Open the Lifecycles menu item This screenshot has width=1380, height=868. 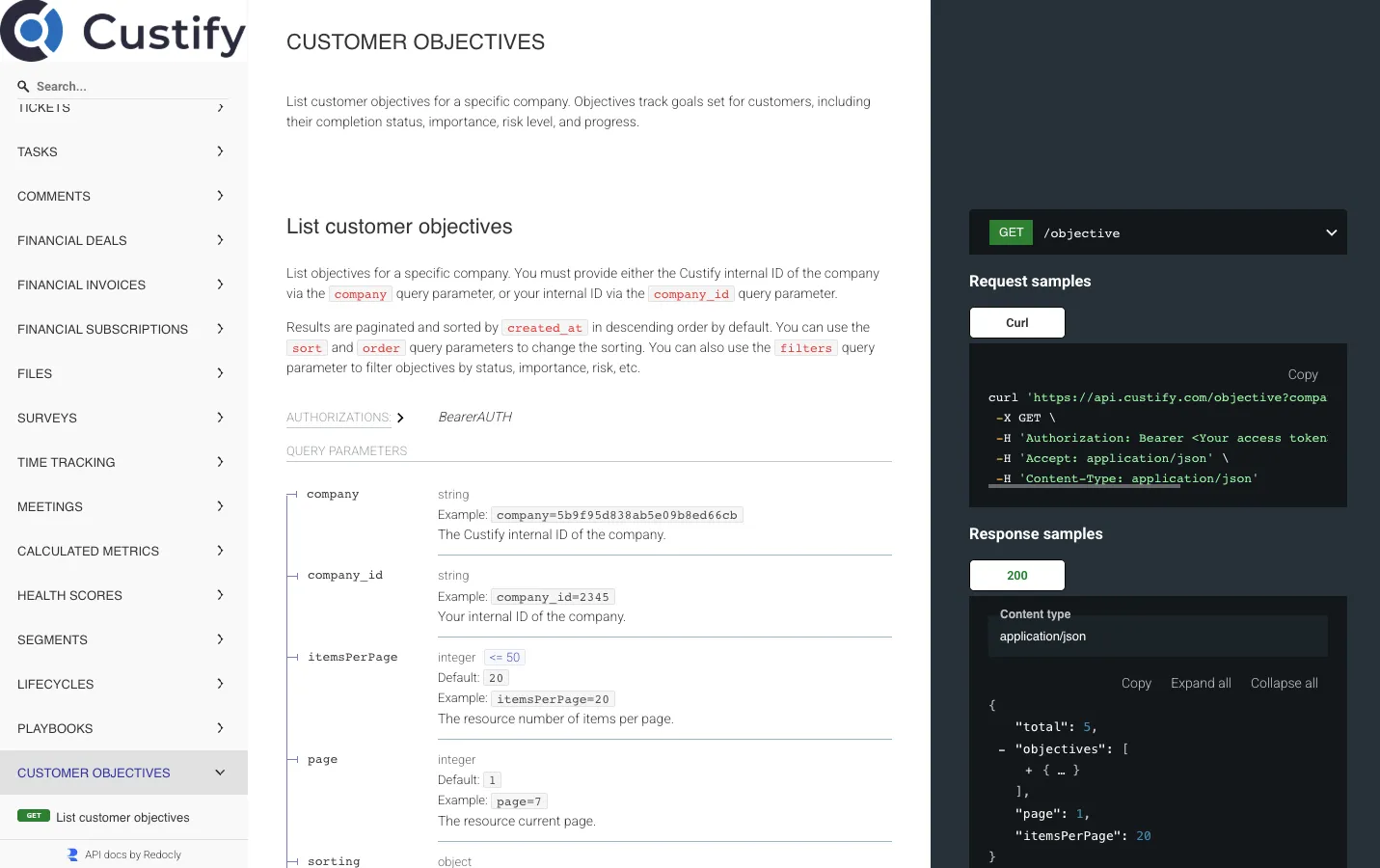coord(123,684)
